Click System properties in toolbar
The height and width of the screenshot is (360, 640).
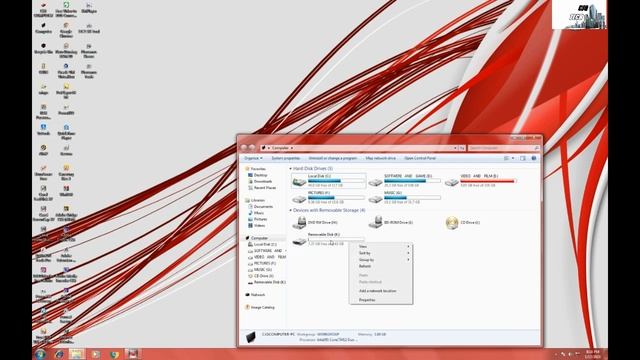point(286,158)
